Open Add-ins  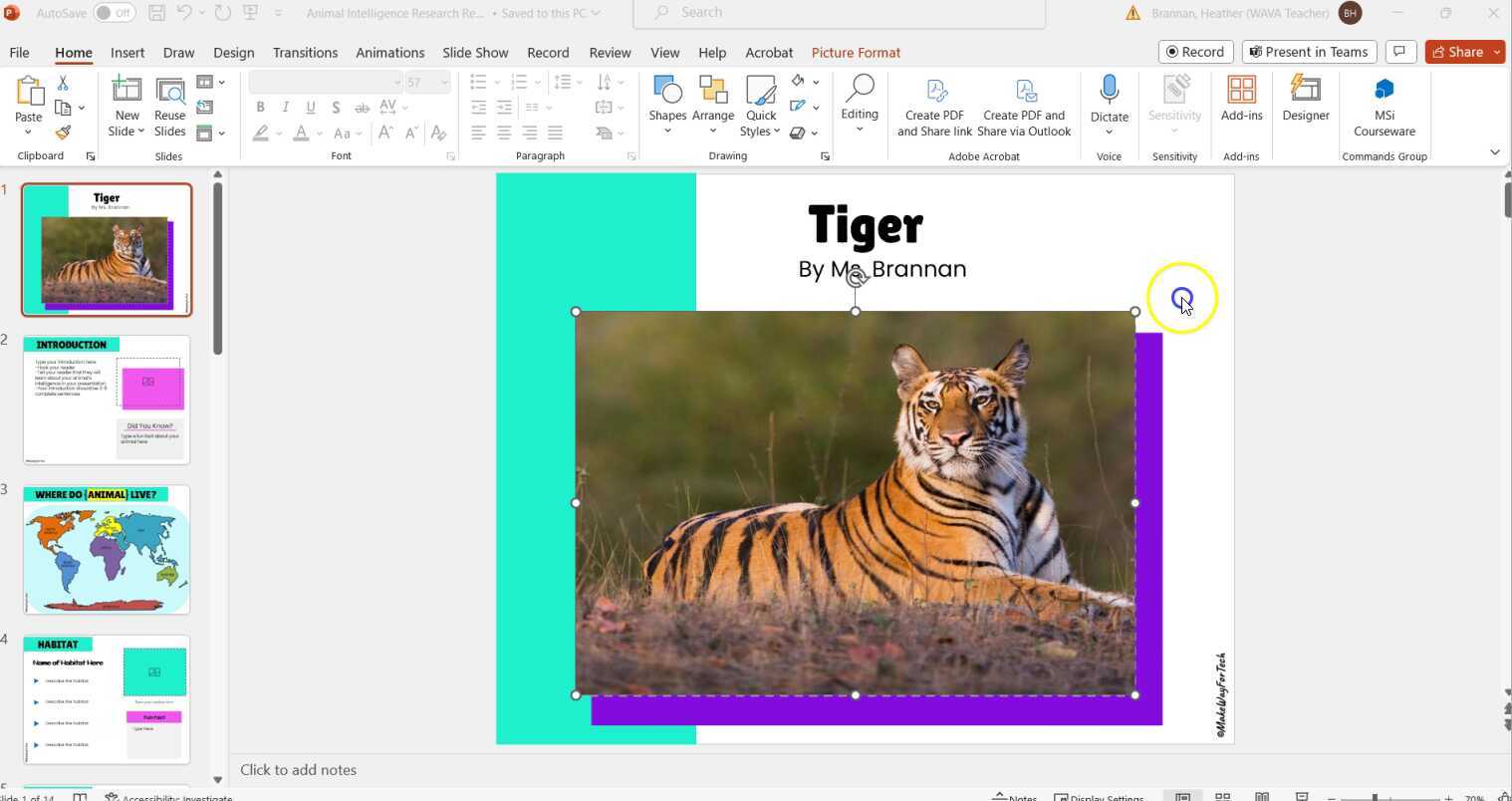tap(1241, 100)
